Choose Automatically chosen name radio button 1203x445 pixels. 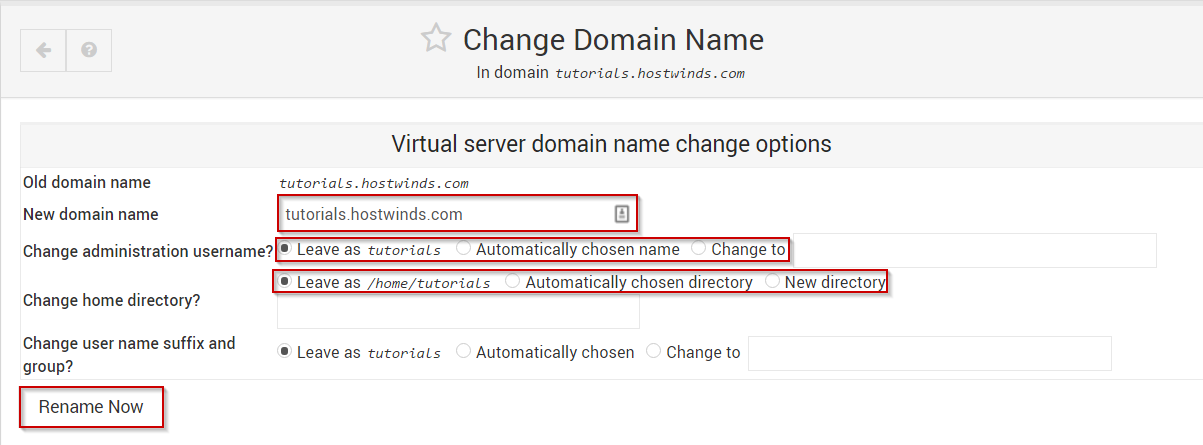463,248
